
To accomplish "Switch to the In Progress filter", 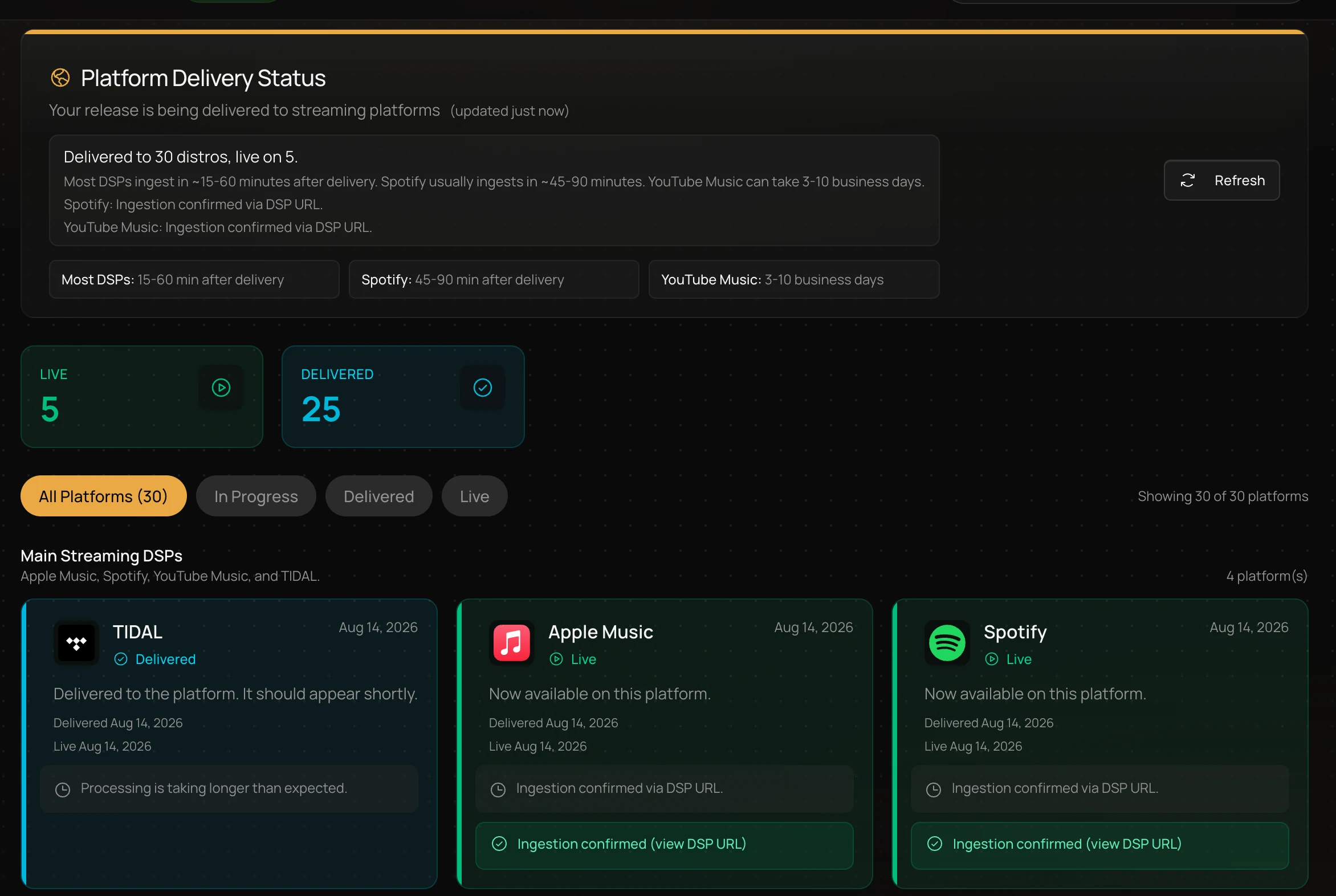I will tap(256, 496).
